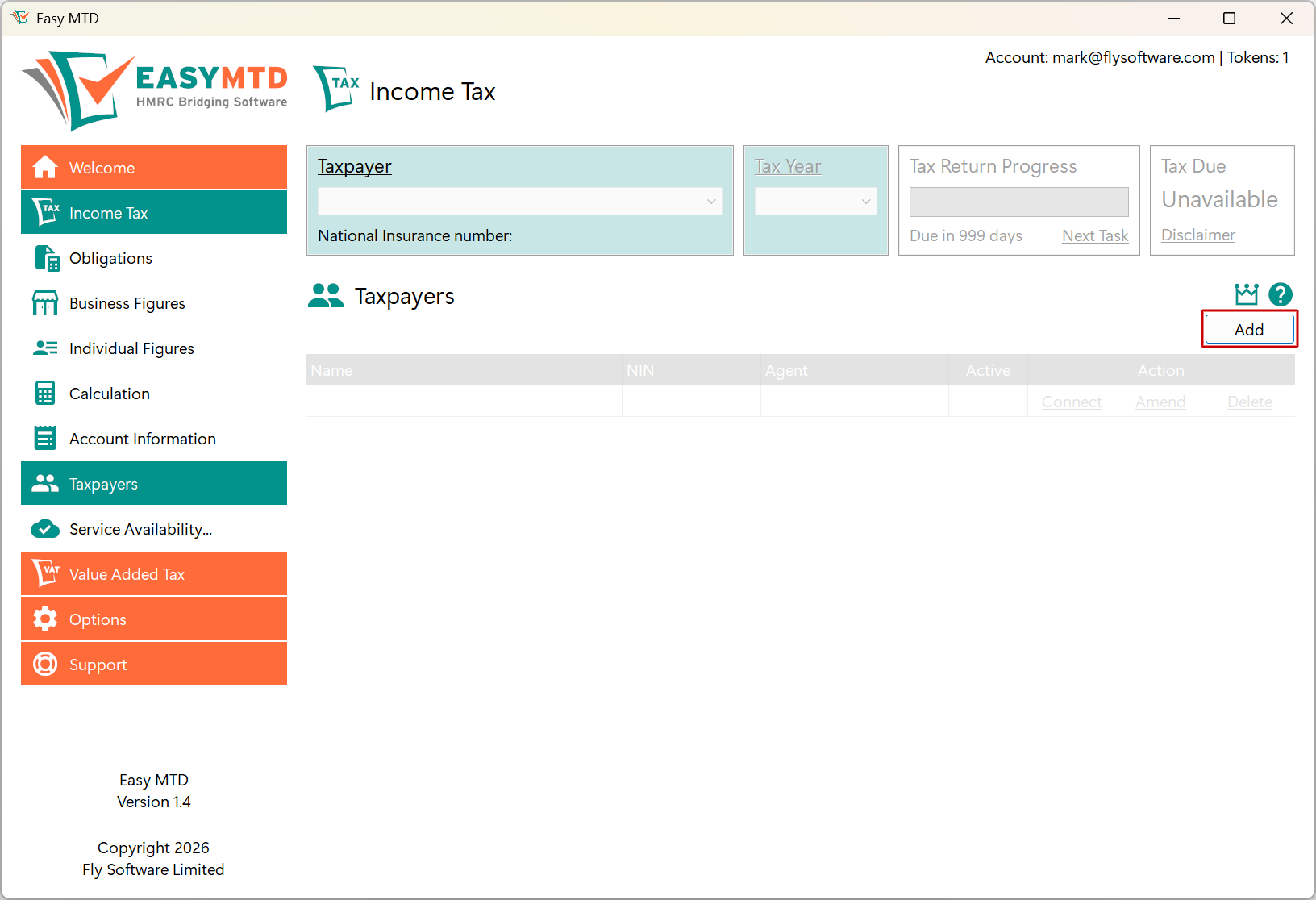The image size is (1316, 900).
Task: Click the account email link
Action: [x=1133, y=57]
